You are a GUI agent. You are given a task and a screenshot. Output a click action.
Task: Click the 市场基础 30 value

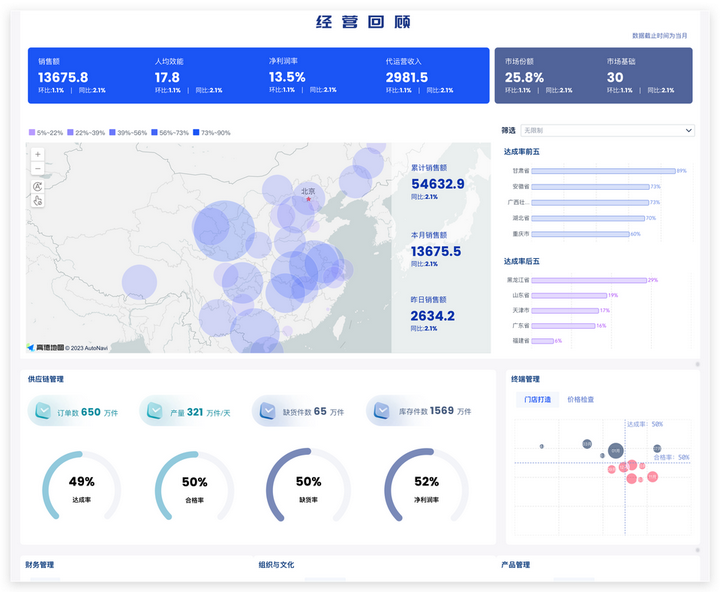tap(615, 77)
